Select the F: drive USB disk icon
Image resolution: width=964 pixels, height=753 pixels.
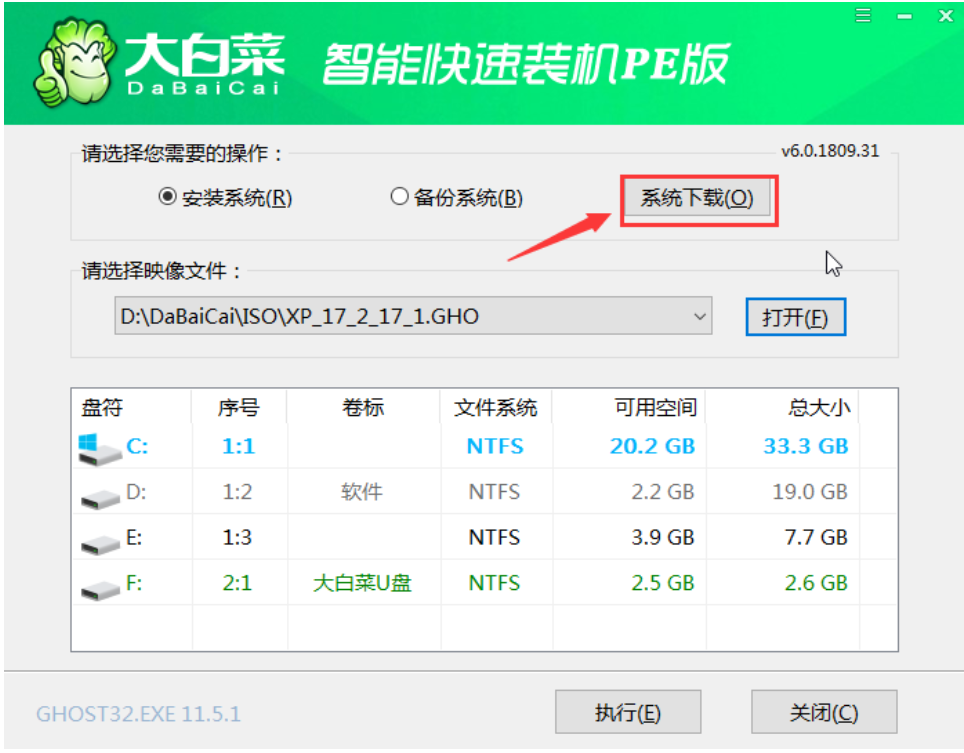click(100, 590)
